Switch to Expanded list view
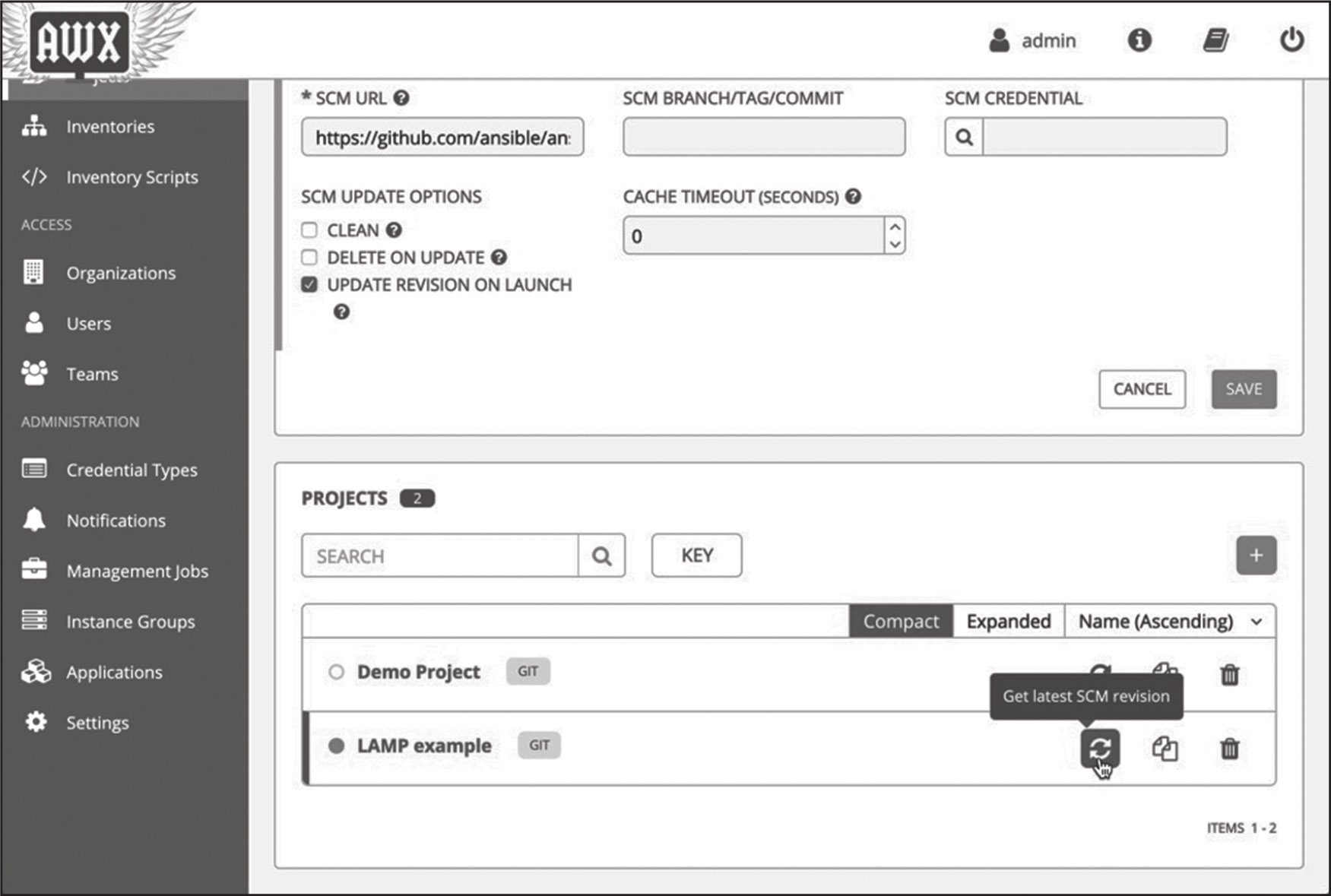This screenshot has height=896, width=1331. click(x=1008, y=622)
